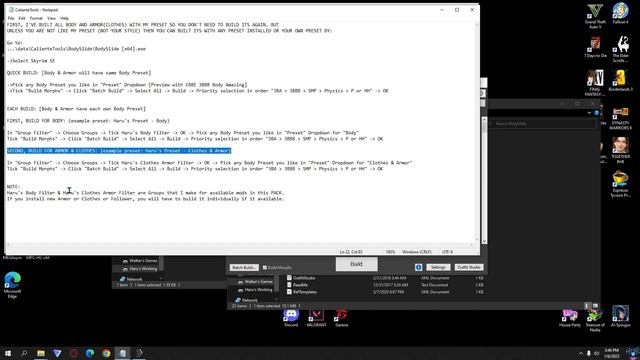Click the taskbar clock and date

click(x=612, y=353)
